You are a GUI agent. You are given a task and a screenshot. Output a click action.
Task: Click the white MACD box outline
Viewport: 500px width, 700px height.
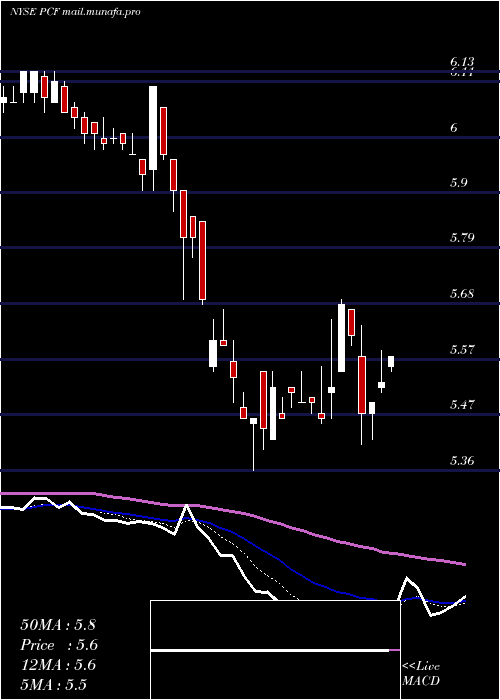[275, 650]
